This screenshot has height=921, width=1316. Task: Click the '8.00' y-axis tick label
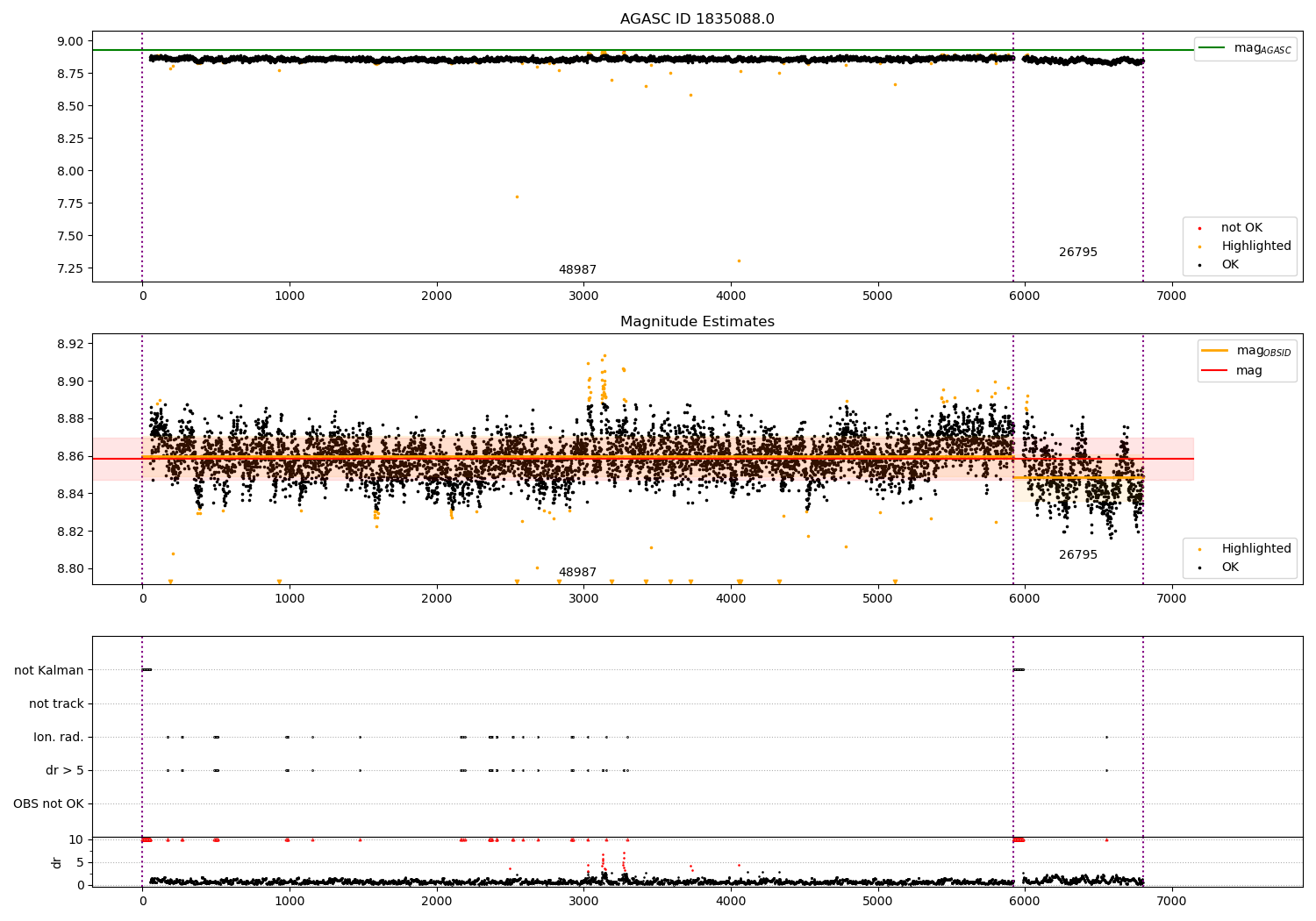pyautogui.click(x=70, y=171)
